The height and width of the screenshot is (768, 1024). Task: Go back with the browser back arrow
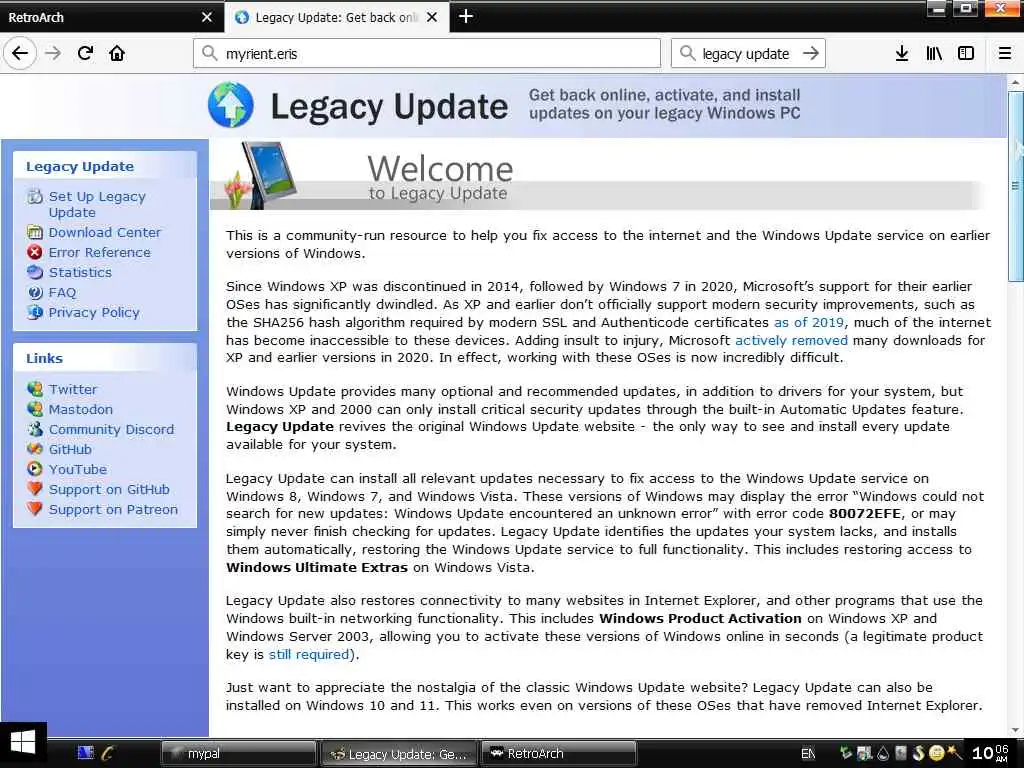(x=20, y=53)
